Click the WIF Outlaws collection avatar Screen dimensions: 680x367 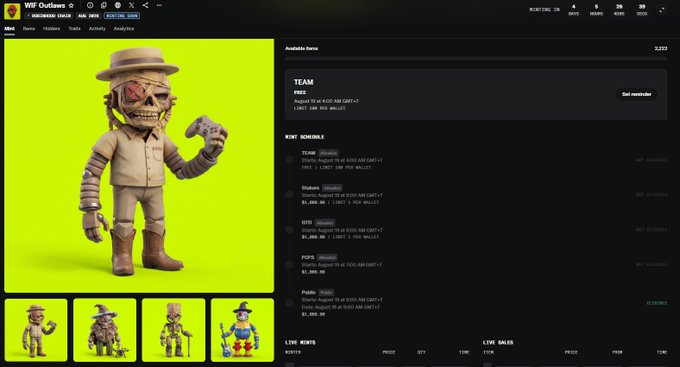[12, 11]
